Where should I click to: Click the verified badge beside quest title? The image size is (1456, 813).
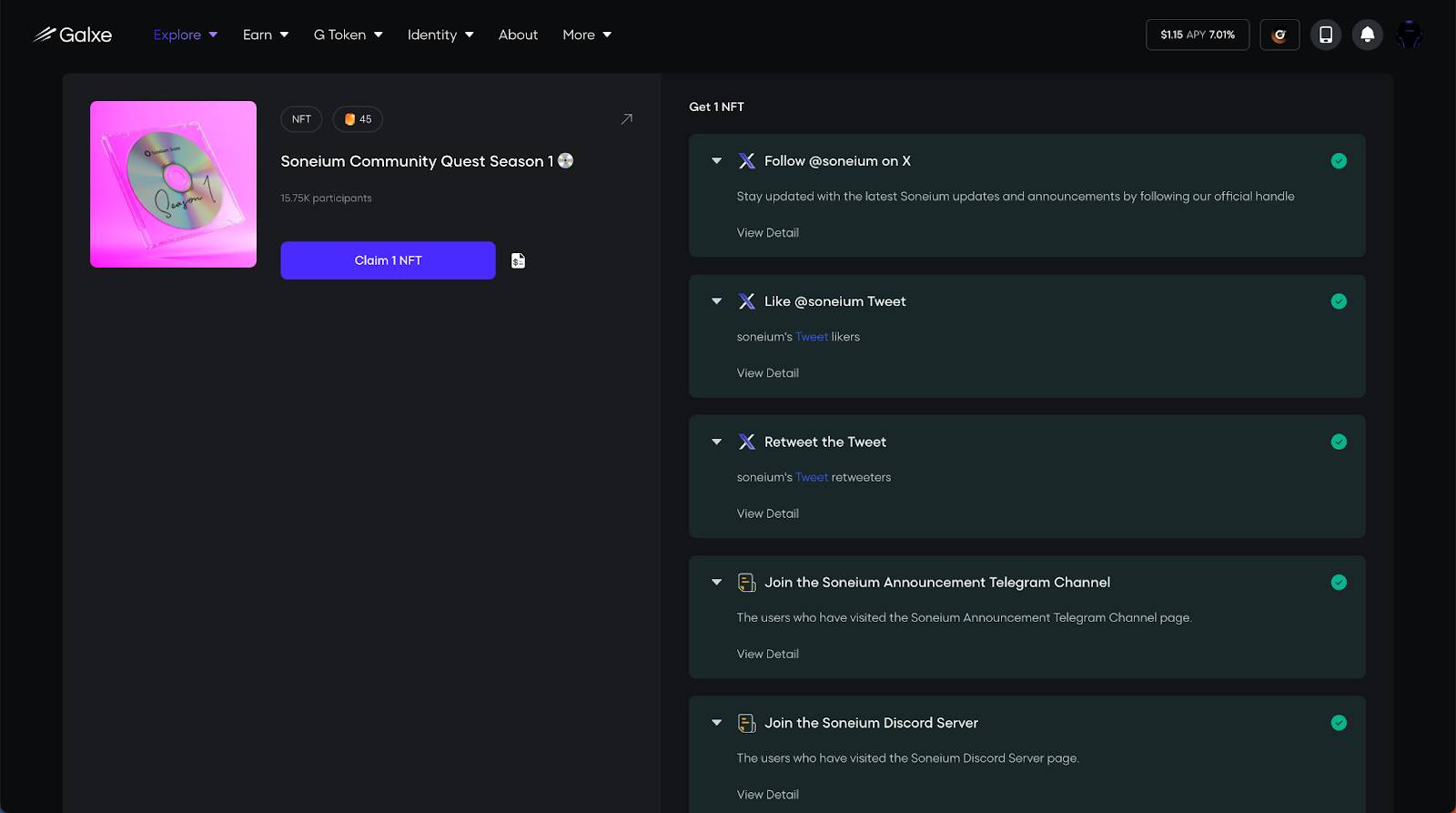565,160
